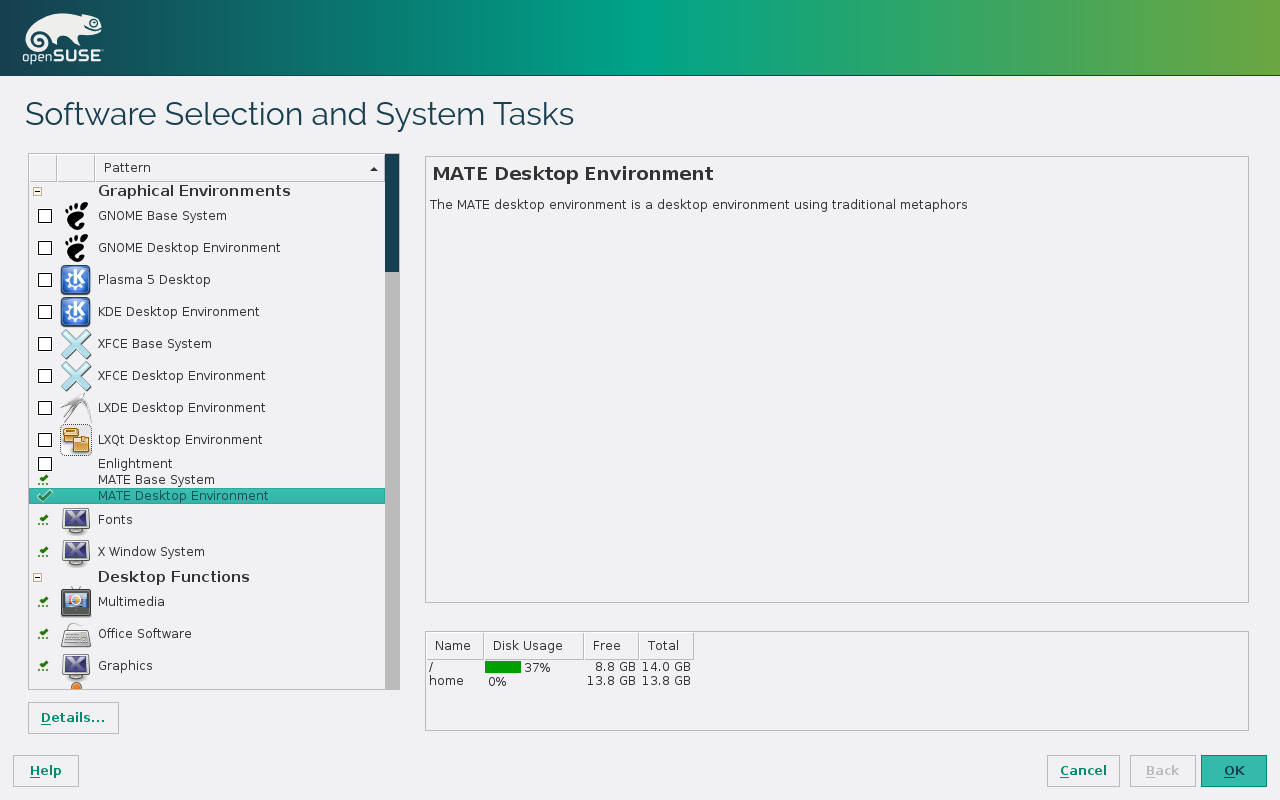Click the root partition disk usage bar
This screenshot has height=800, width=1280.
pos(503,667)
